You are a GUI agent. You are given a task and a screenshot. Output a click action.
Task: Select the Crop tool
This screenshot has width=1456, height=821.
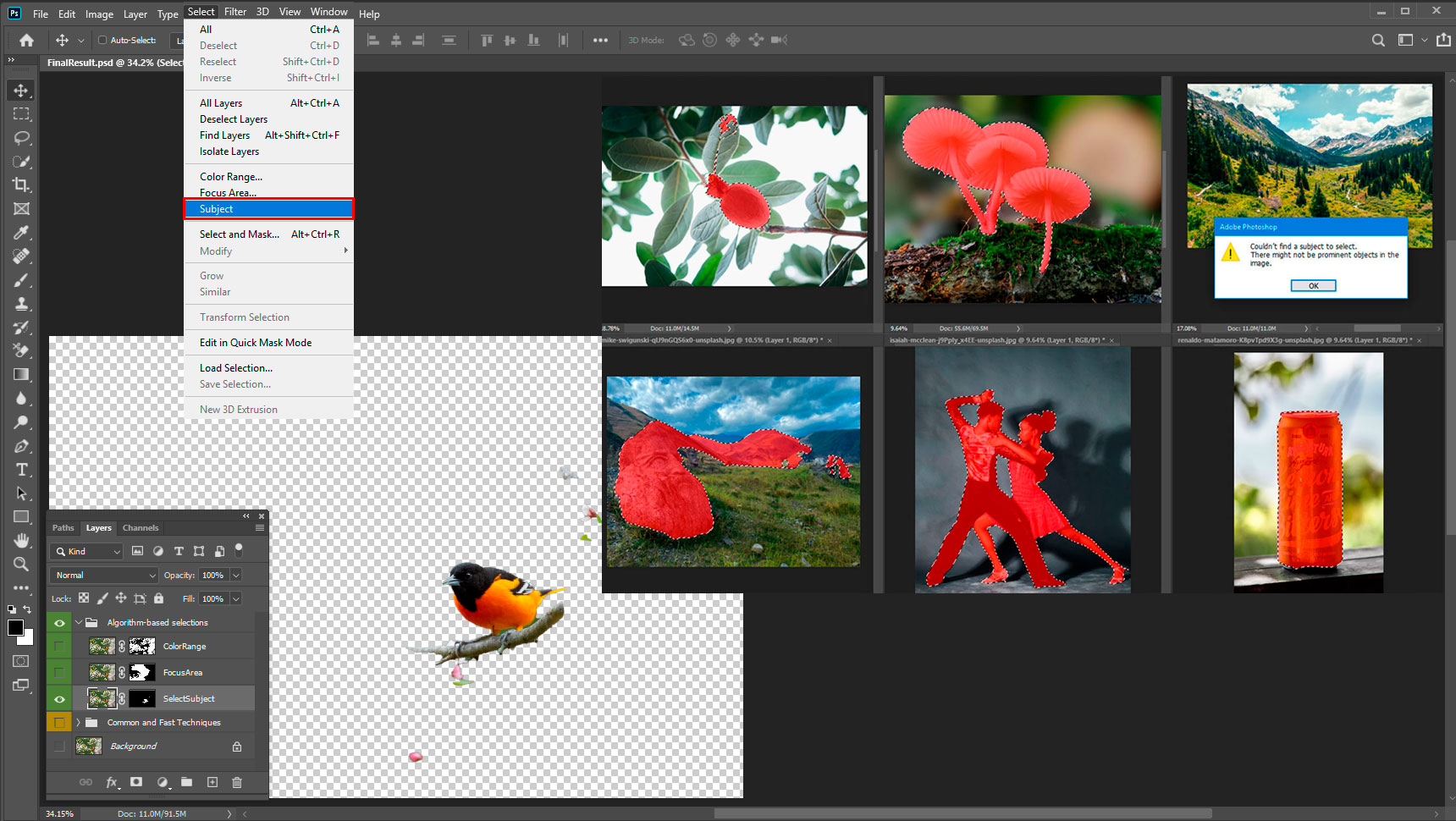click(x=22, y=185)
